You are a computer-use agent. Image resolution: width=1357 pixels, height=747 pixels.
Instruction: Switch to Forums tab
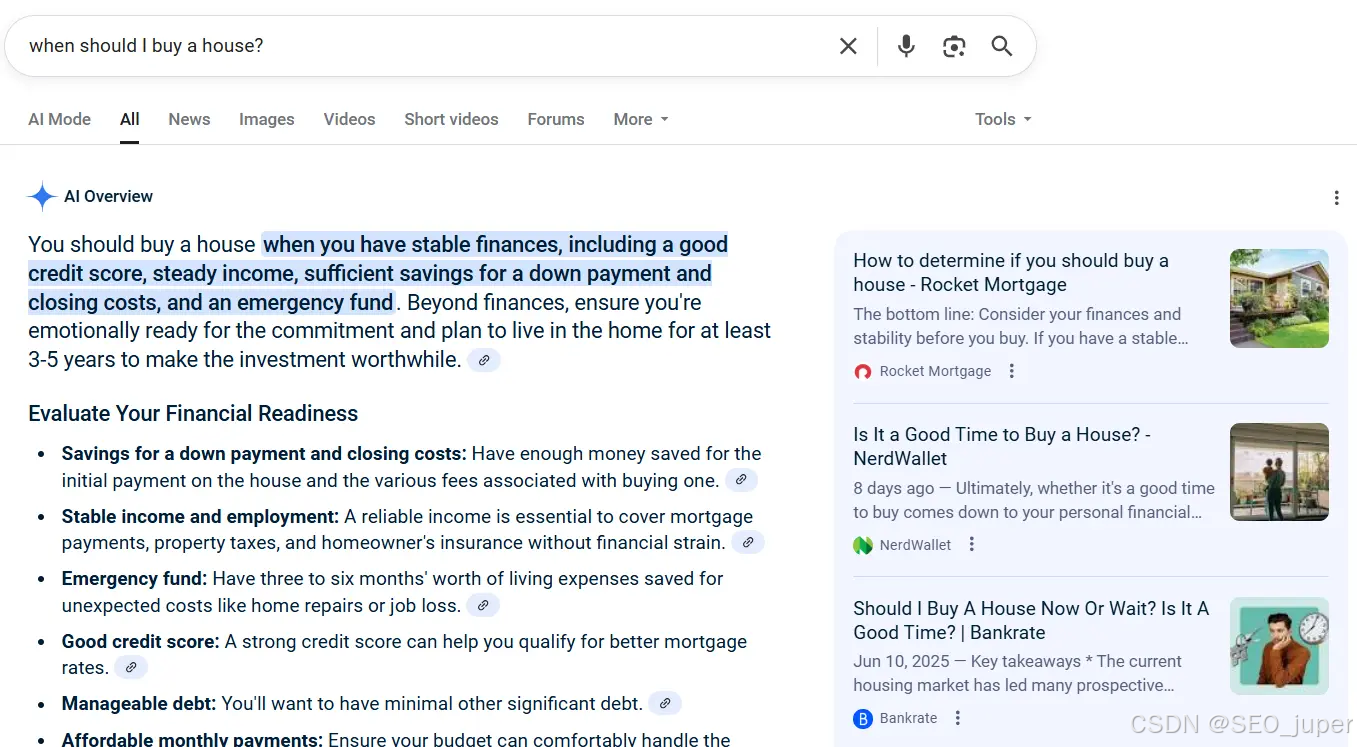556,119
